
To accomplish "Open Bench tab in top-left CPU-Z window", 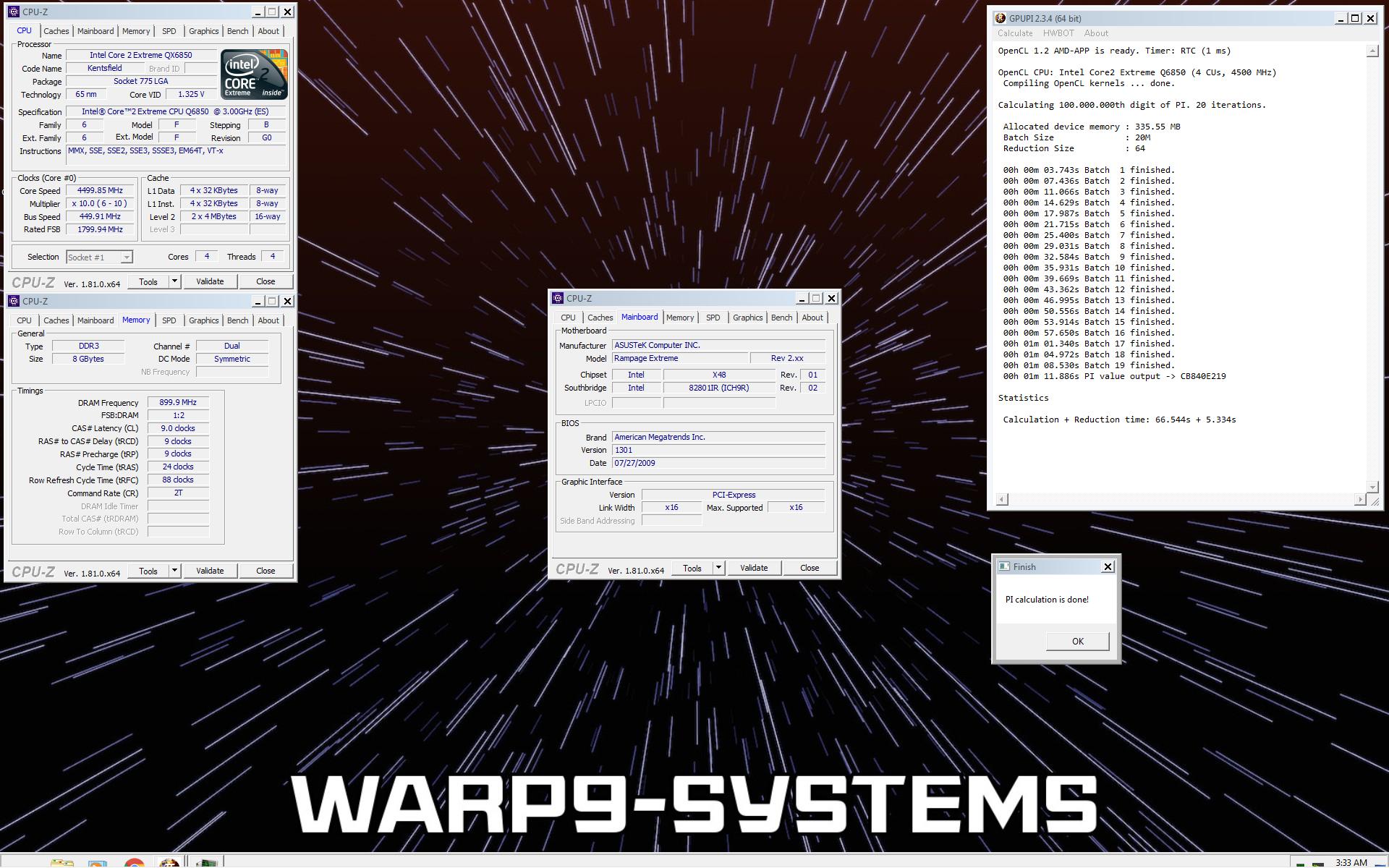I will (237, 31).
